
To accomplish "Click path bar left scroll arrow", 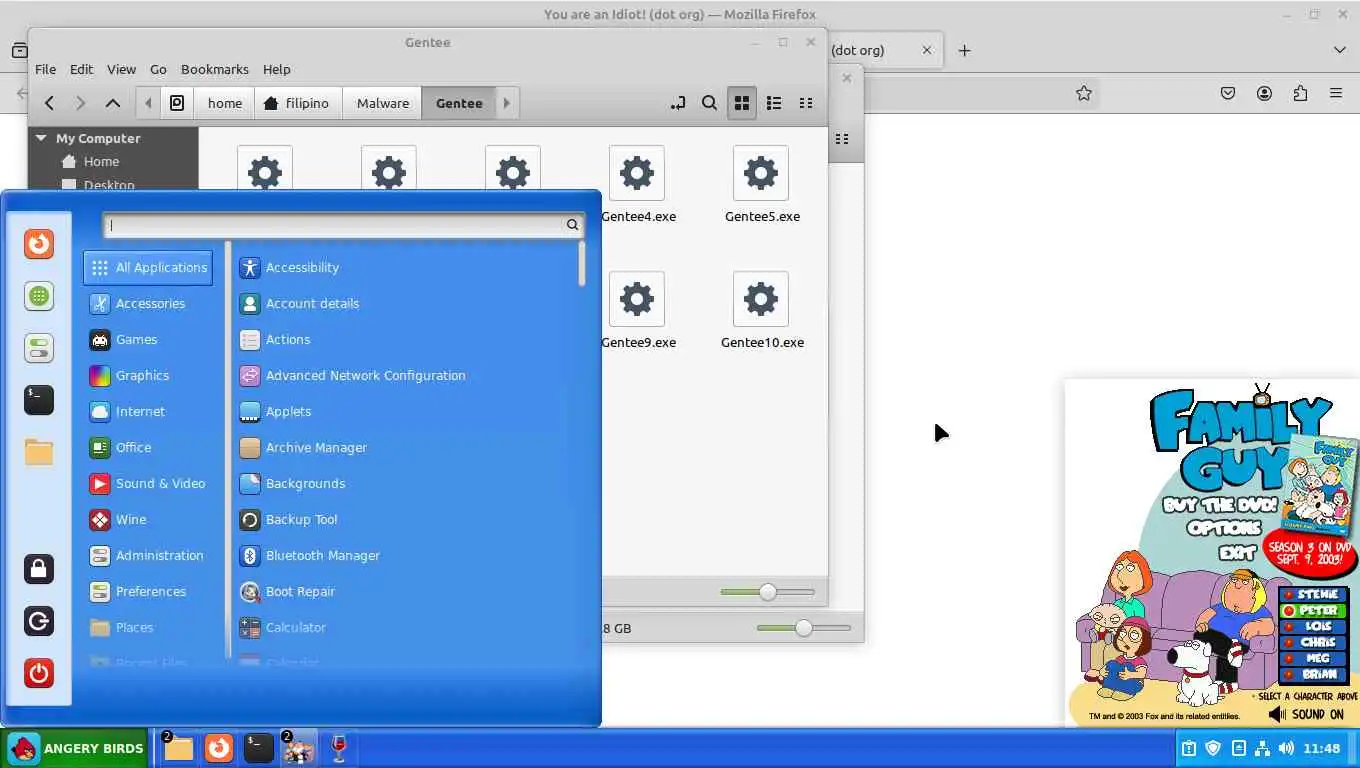I will [149, 103].
